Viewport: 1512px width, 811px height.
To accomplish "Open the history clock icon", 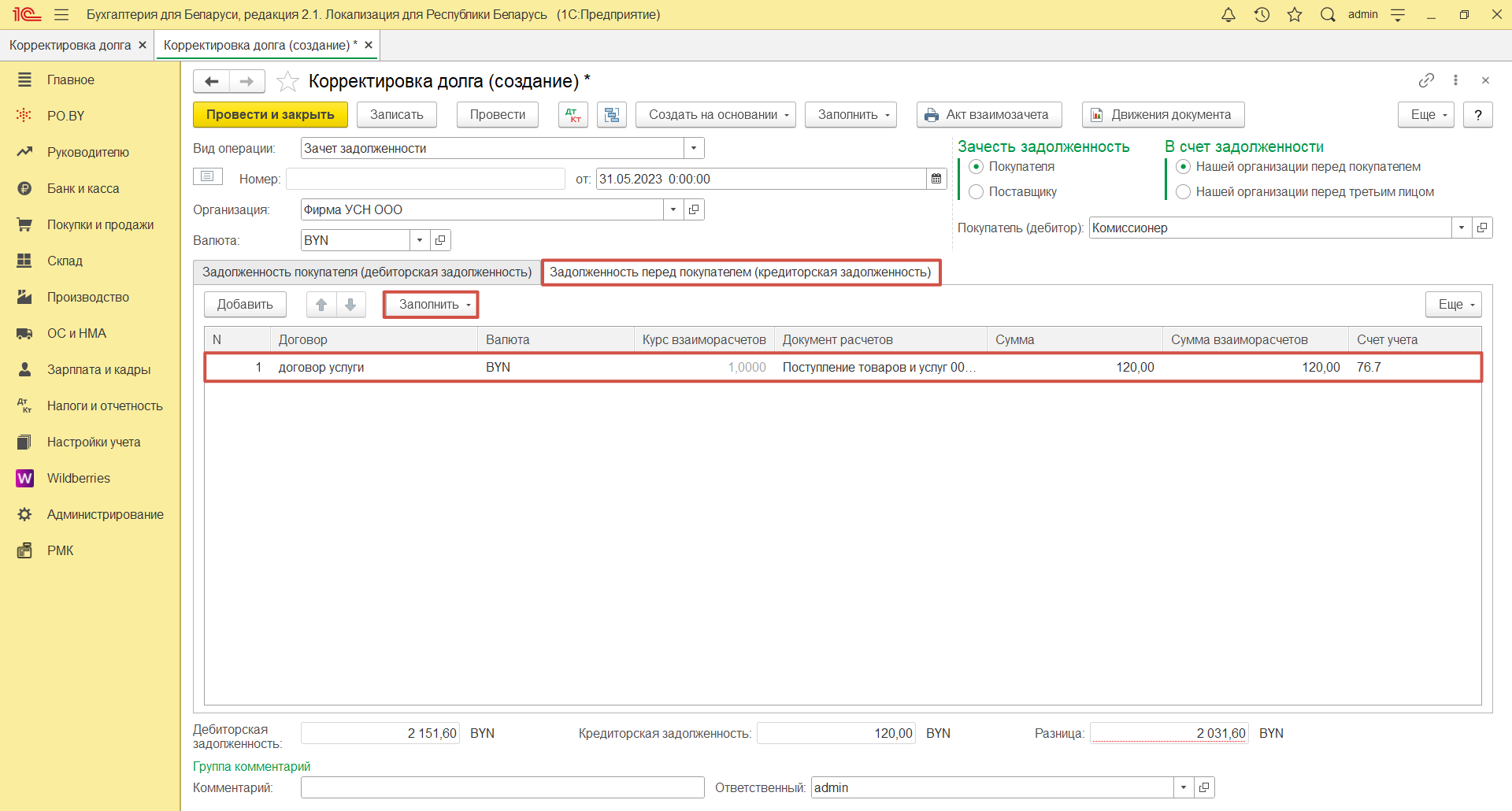I will coord(1262,15).
